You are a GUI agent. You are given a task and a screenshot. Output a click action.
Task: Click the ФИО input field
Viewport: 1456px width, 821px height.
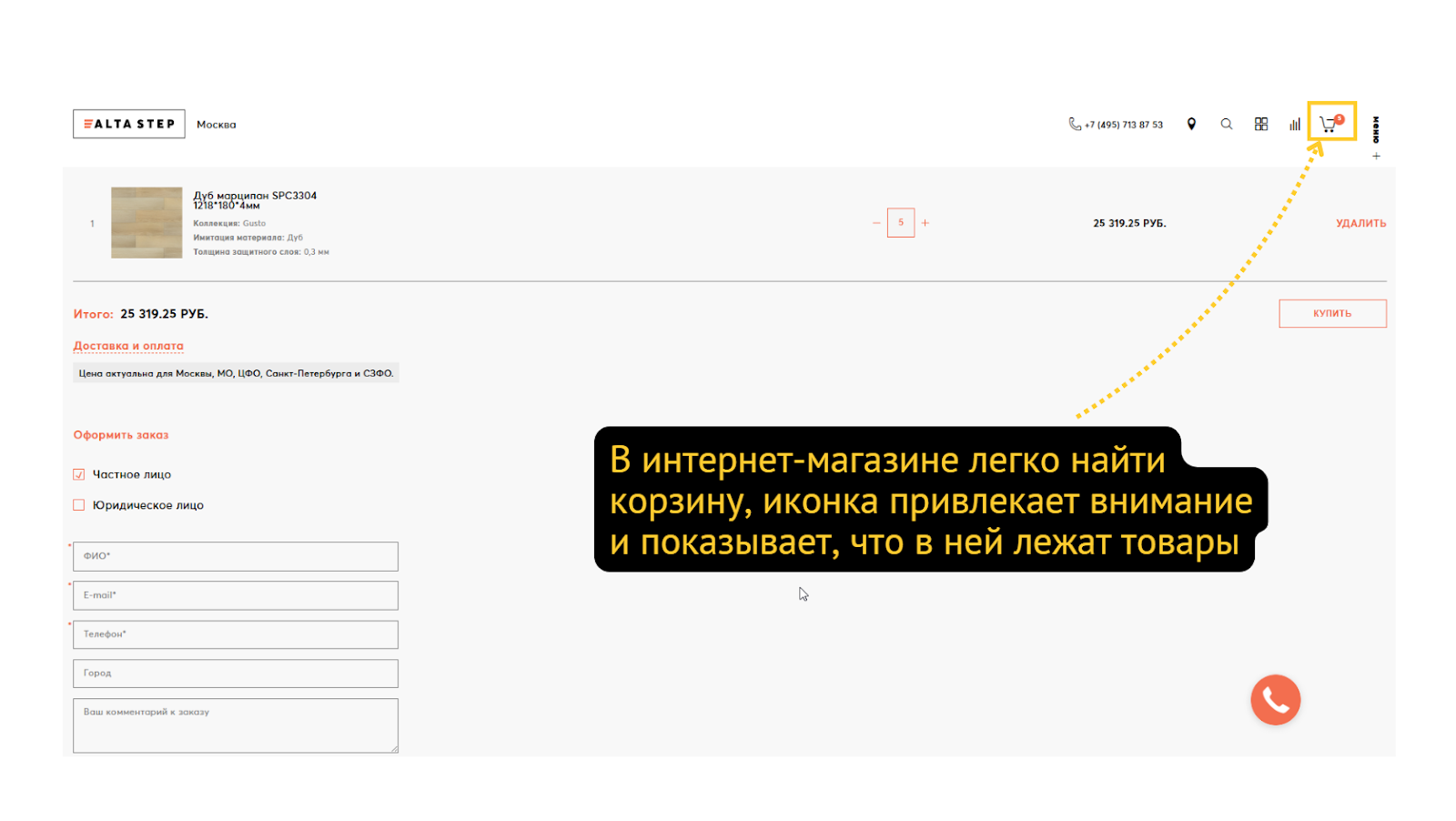click(x=236, y=556)
